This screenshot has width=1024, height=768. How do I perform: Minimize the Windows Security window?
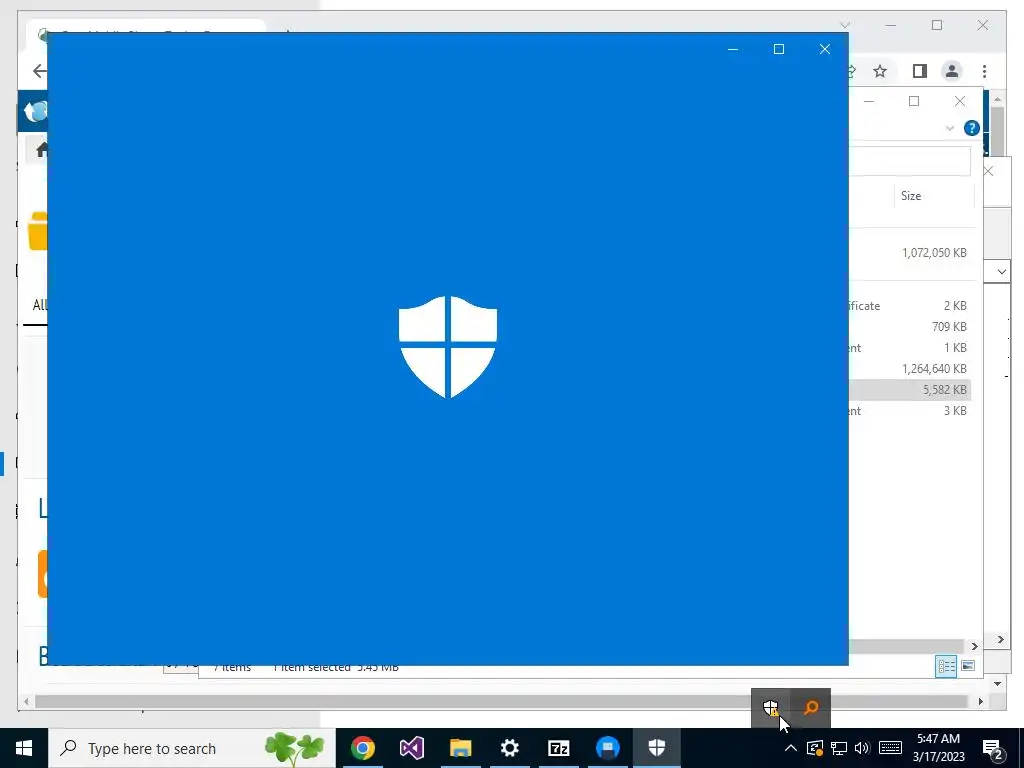click(x=733, y=49)
